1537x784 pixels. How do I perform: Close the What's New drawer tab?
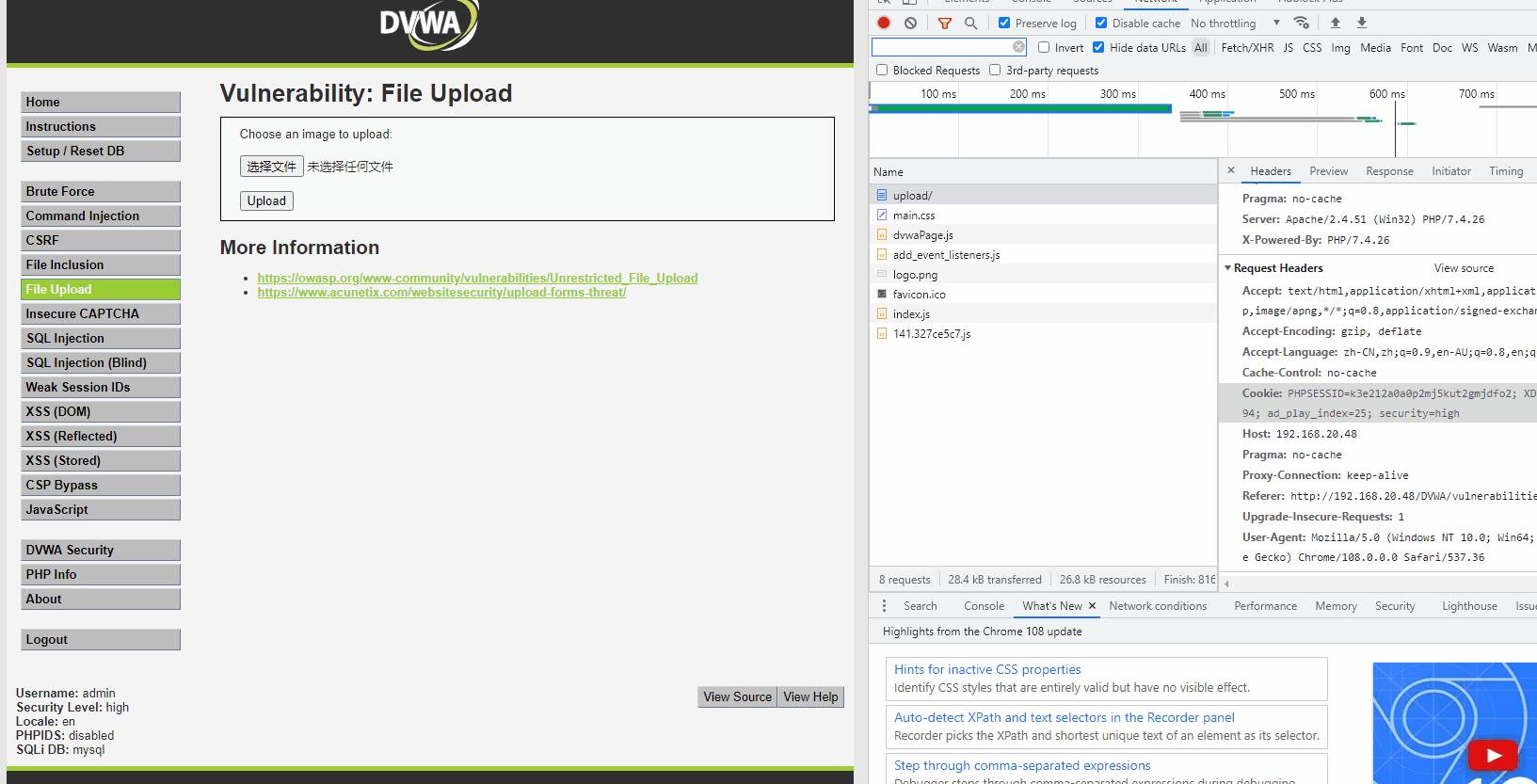pyautogui.click(x=1092, y=606)
